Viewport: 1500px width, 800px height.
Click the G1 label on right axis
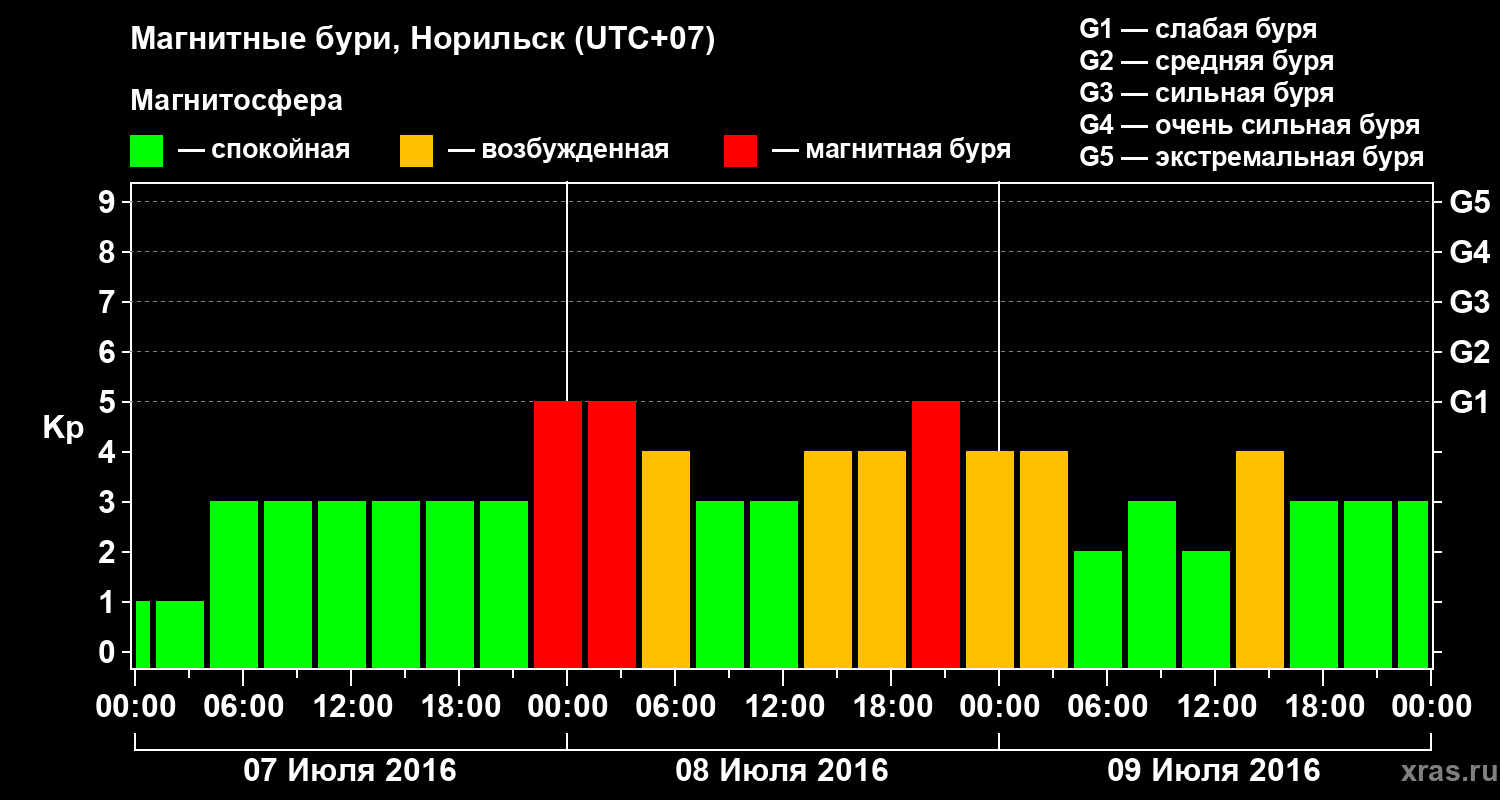[1470, 403]
